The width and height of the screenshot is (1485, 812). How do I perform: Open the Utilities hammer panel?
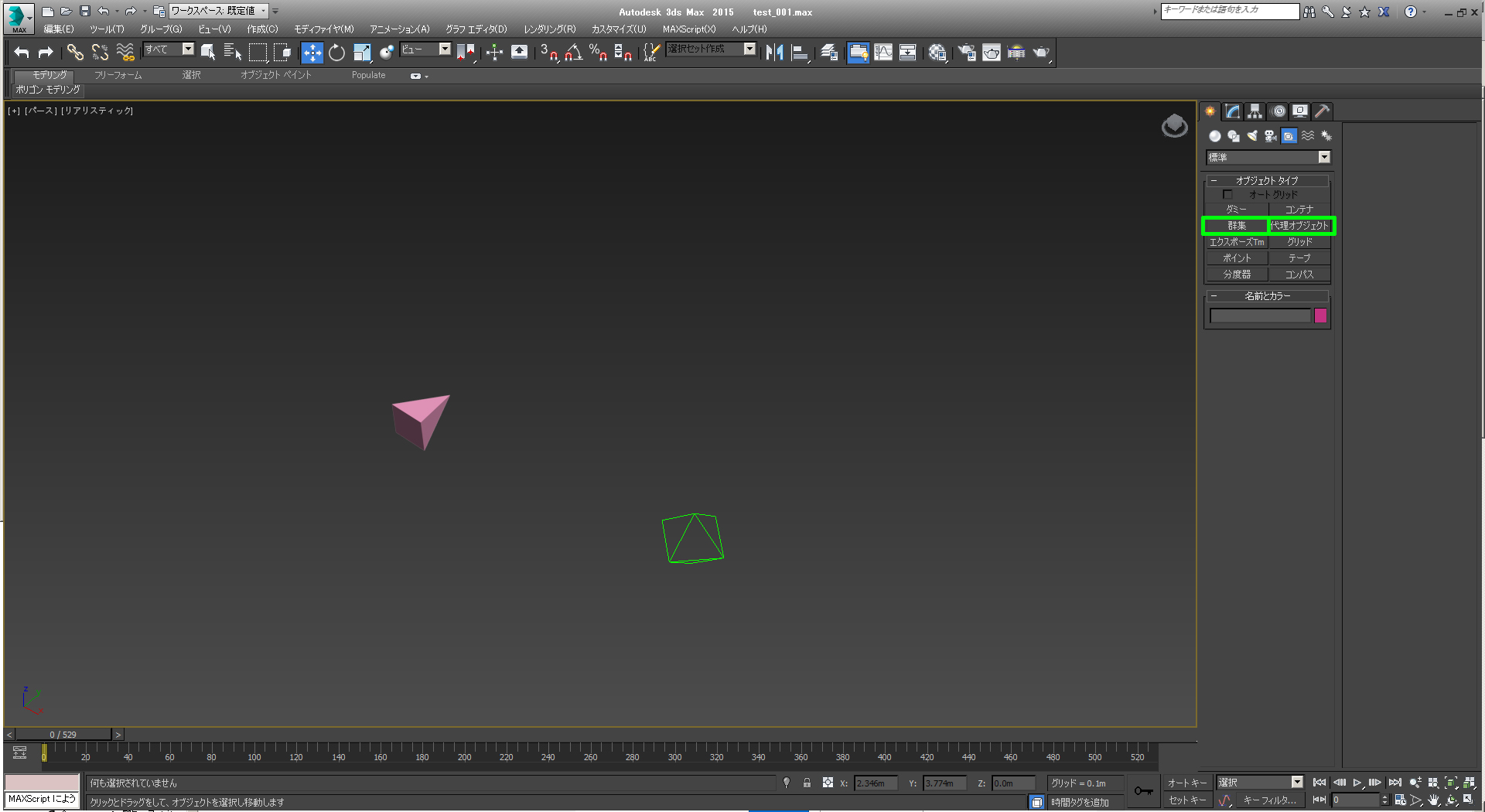pos(1322,111)
